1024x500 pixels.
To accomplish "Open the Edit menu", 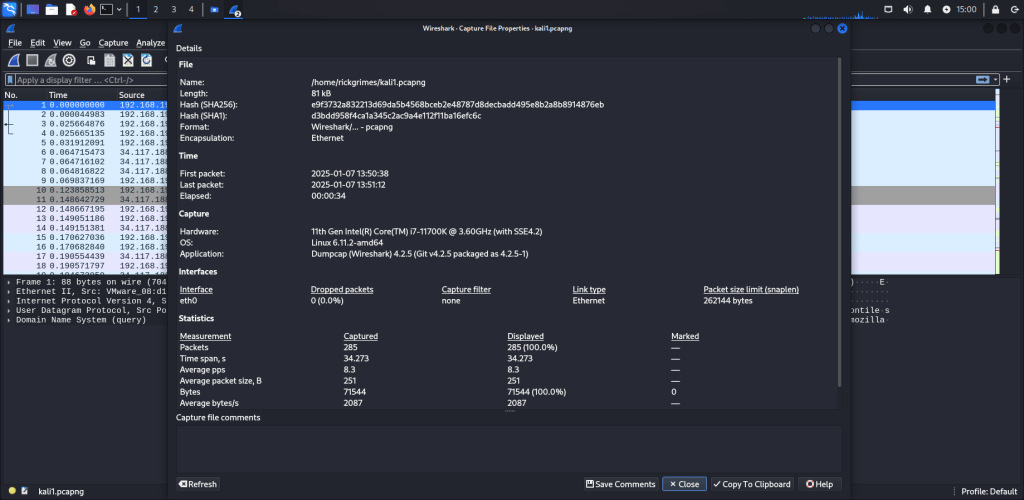I will (38, 43).
